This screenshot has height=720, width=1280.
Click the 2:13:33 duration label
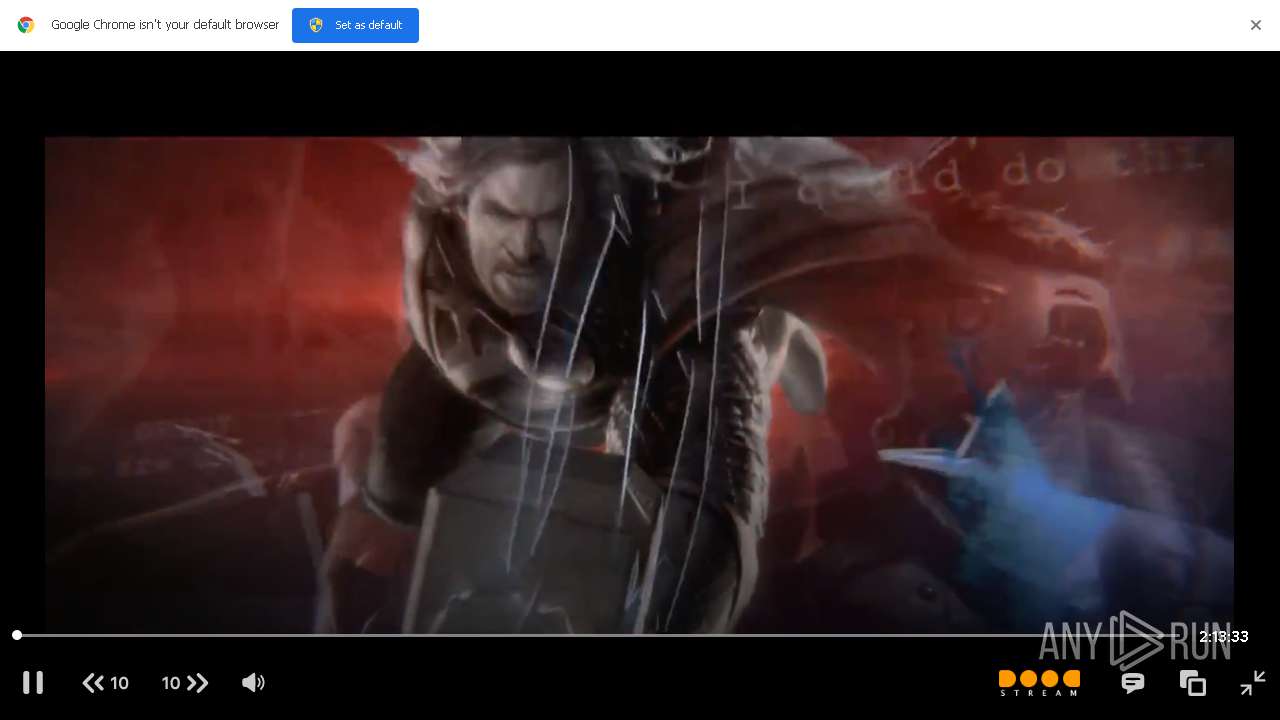[x=1224, y=637]
